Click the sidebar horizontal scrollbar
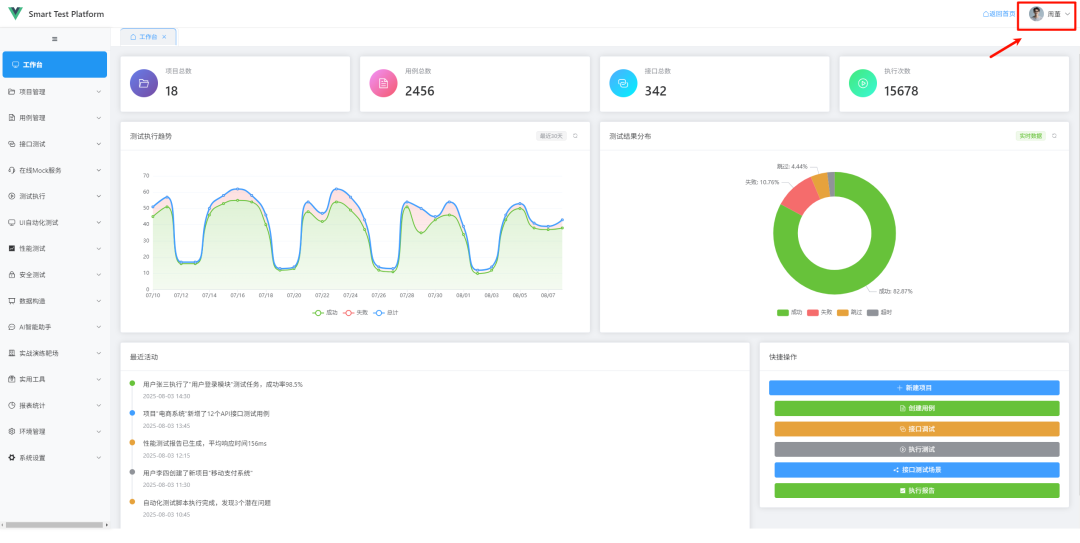 [x=54, y=525]
